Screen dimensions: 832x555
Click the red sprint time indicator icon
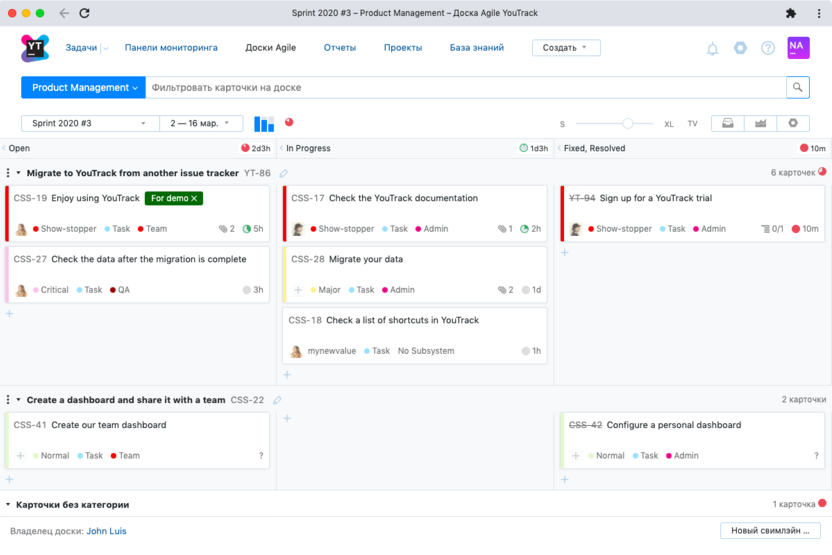coord(289,122)
